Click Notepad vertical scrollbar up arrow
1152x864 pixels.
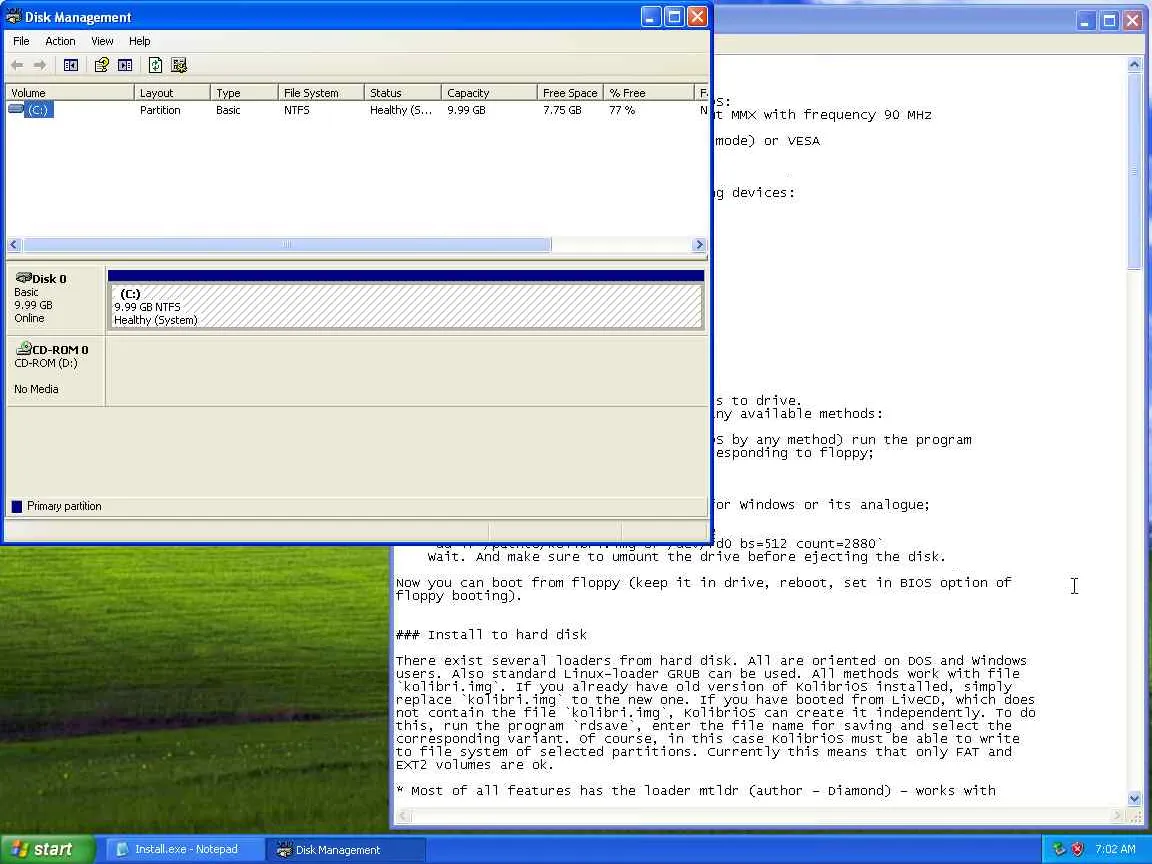[x=1134, y=65]
